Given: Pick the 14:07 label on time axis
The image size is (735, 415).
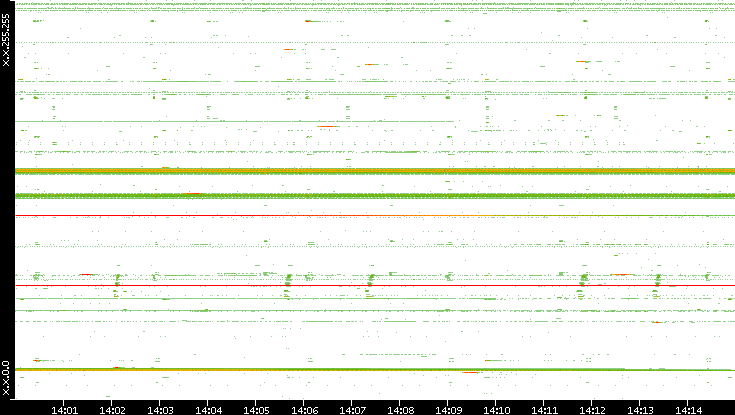Looking at the screenshot, I should (x=352, y=411).
